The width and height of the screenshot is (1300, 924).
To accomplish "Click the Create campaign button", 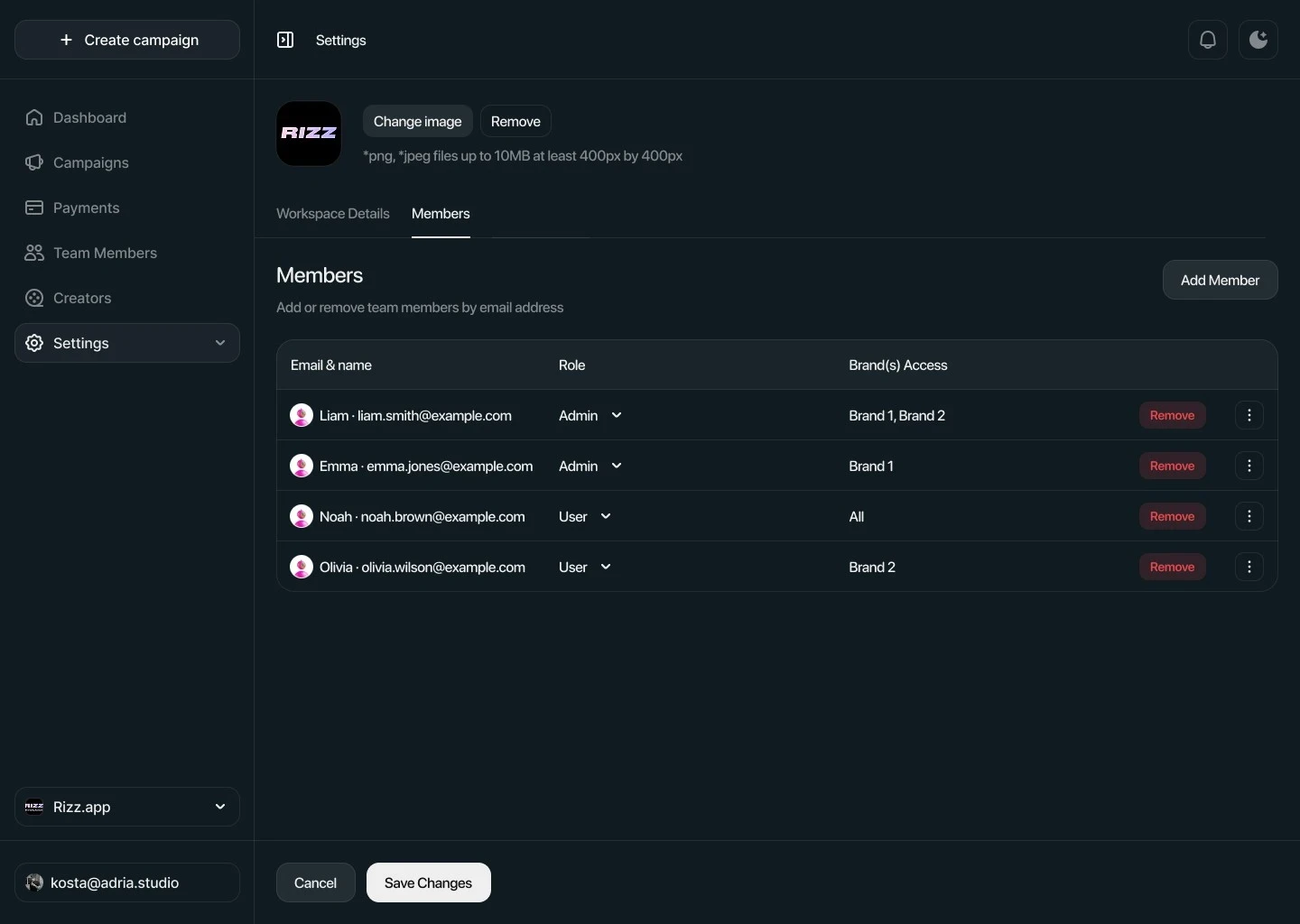I will point(127,40).
